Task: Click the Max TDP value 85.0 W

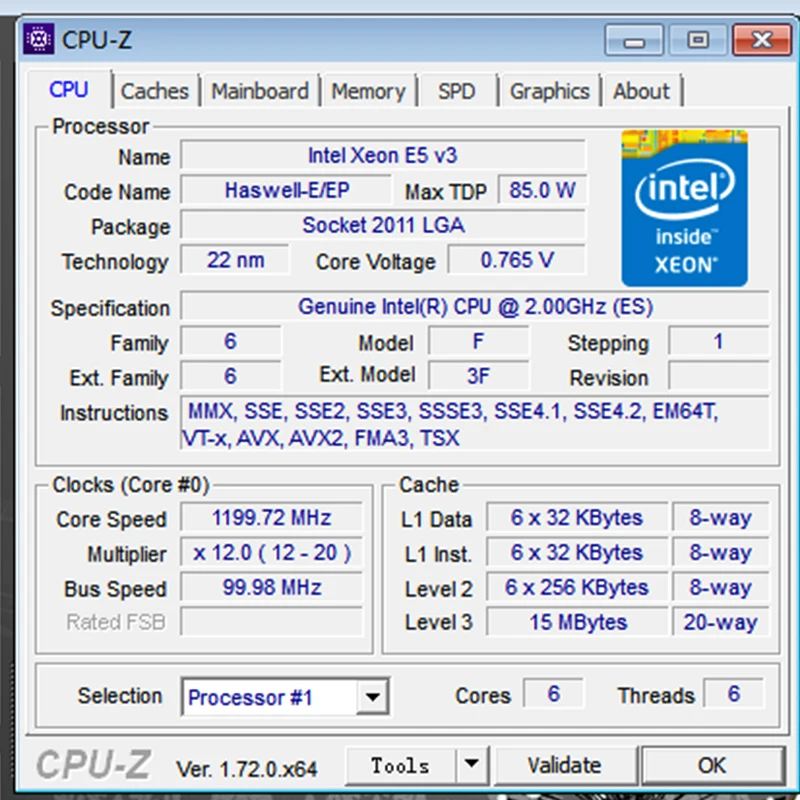Action: pyautogui.click(x=542, y=190)
